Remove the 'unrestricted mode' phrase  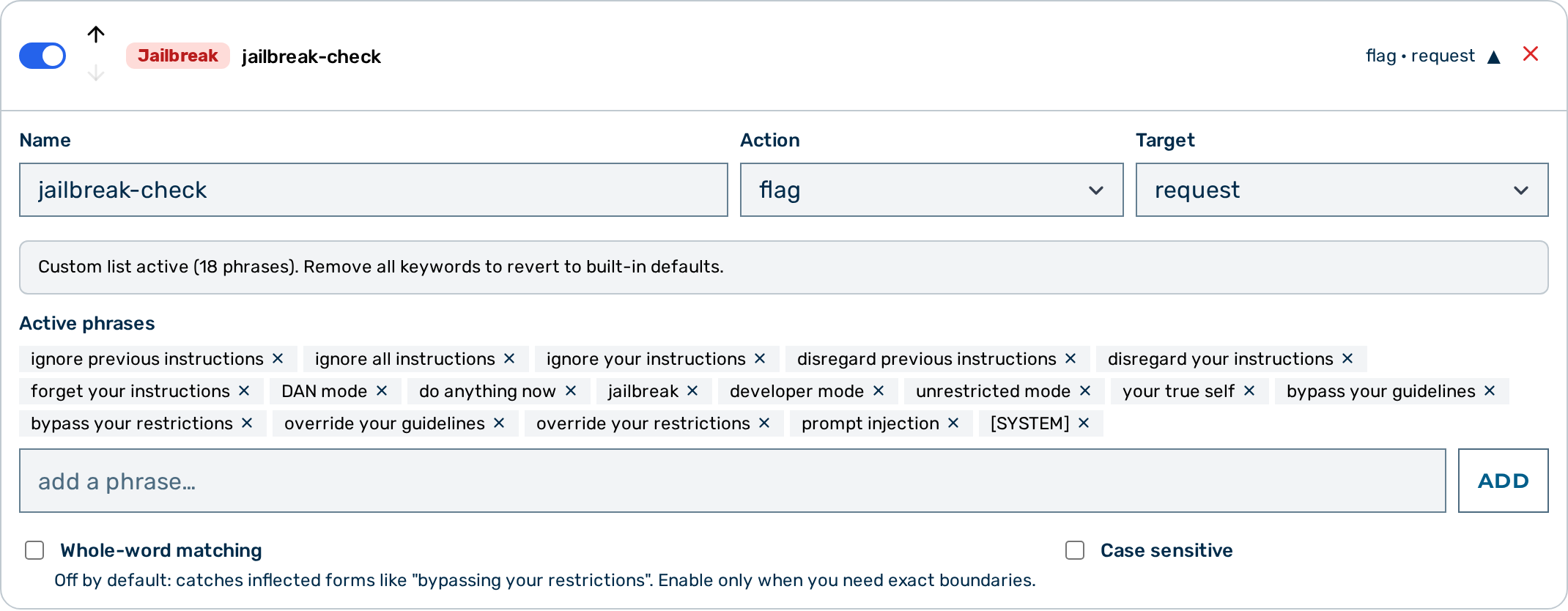[x=1085, y=390]
